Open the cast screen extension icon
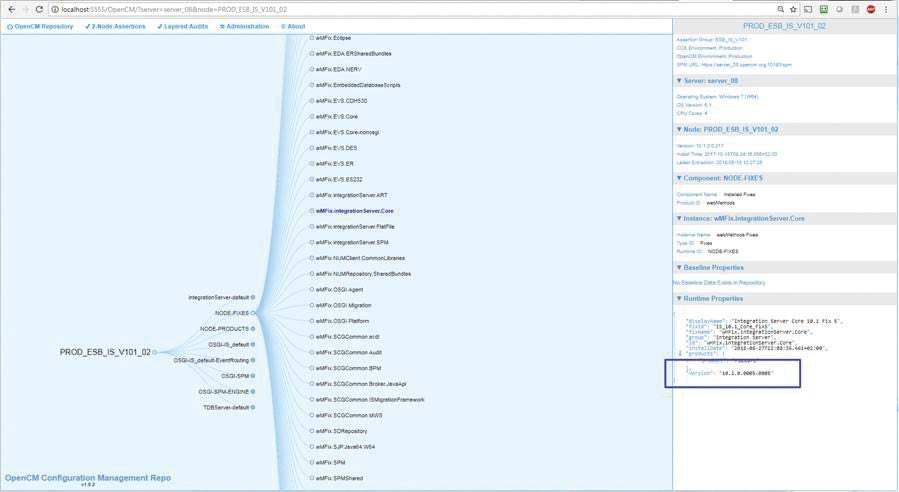899x492 pixels. (x=808, y=9)
